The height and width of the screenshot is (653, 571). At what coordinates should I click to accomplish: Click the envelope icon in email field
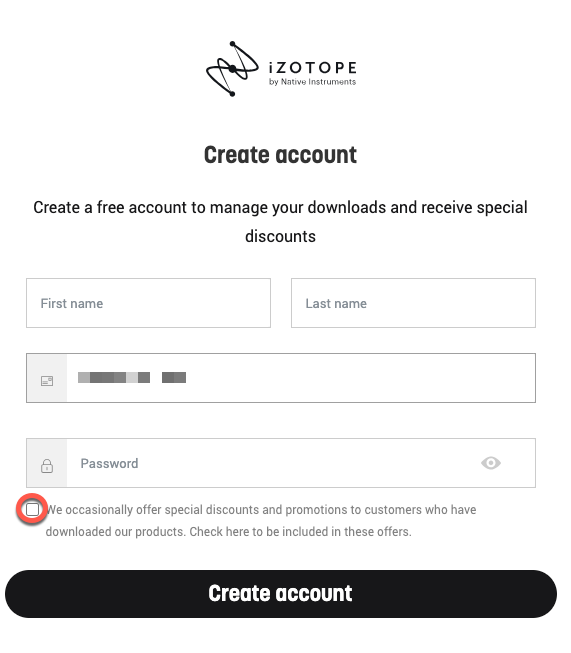[47, 381]
